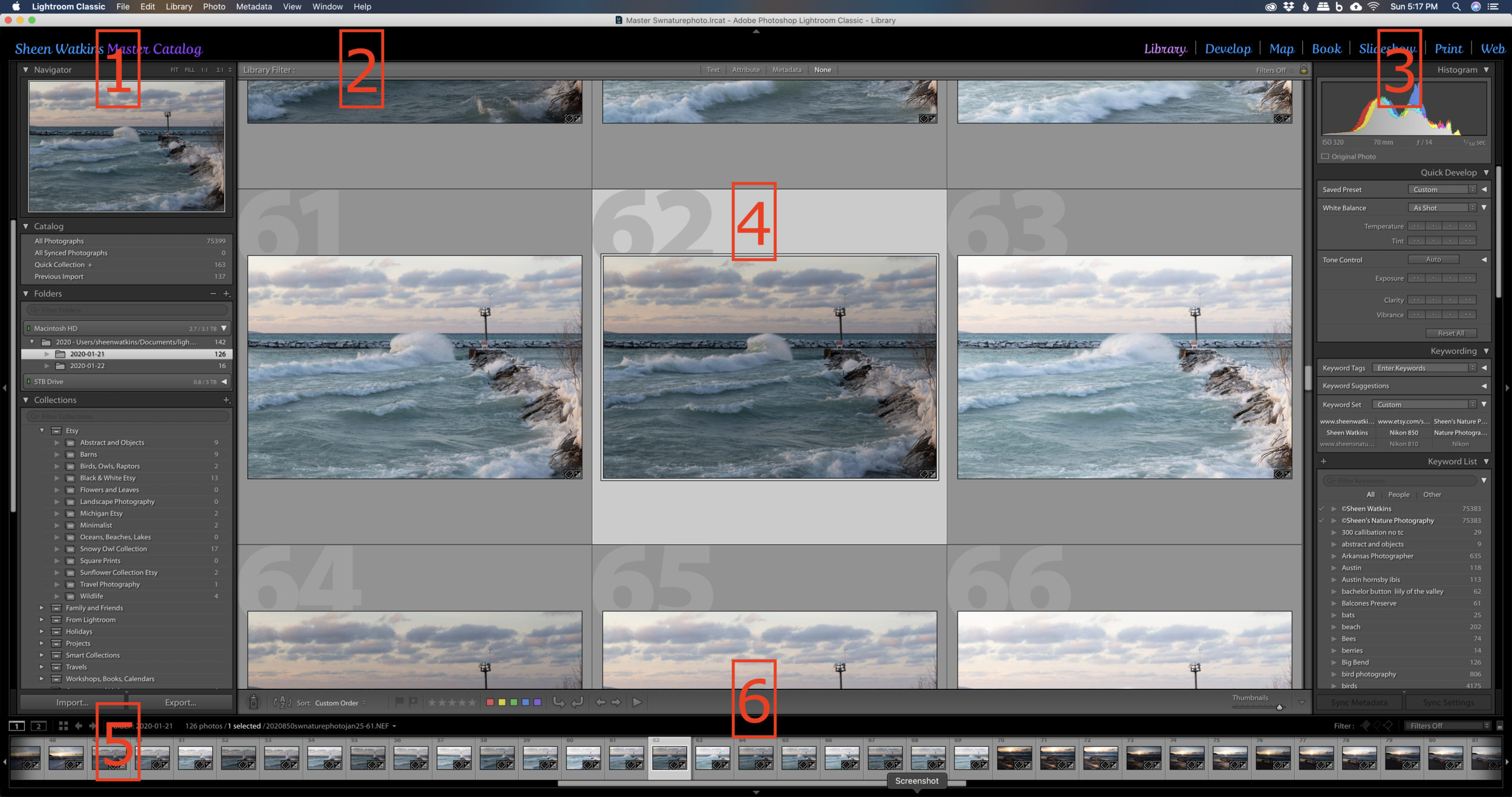The height and width of the screenshot is (797, 1512).
Task: Click the Export button
Action: click(x=180, y=703)
